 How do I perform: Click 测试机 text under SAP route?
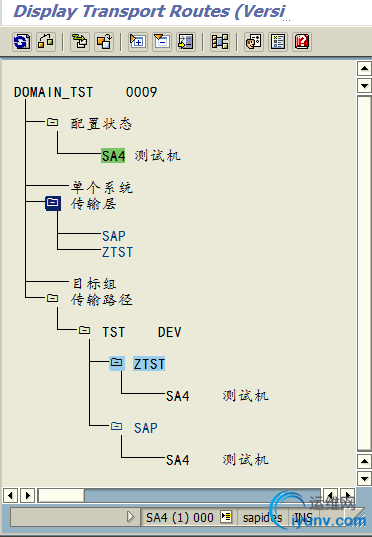tap(246, 460)
